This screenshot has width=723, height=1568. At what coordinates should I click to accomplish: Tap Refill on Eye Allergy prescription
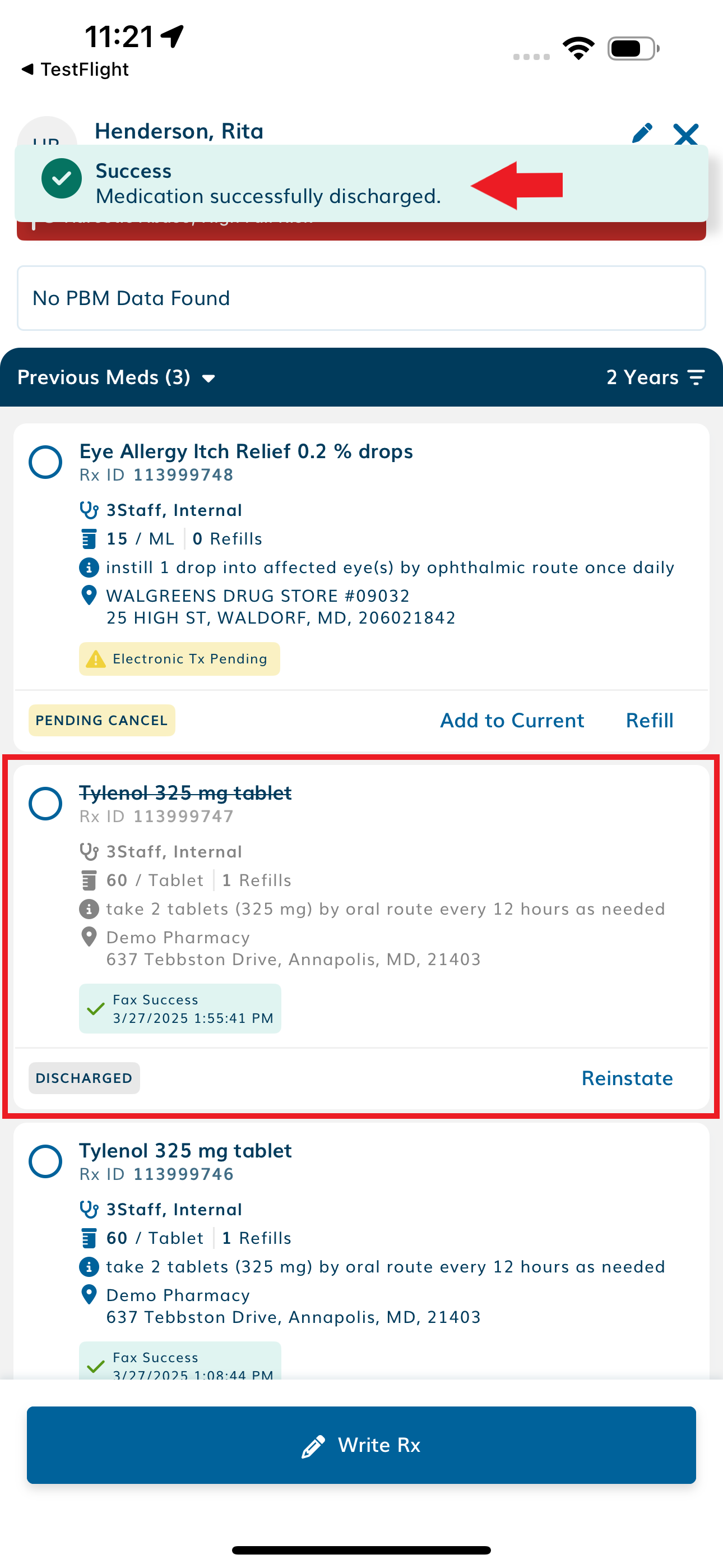click(x=650, y=720)
